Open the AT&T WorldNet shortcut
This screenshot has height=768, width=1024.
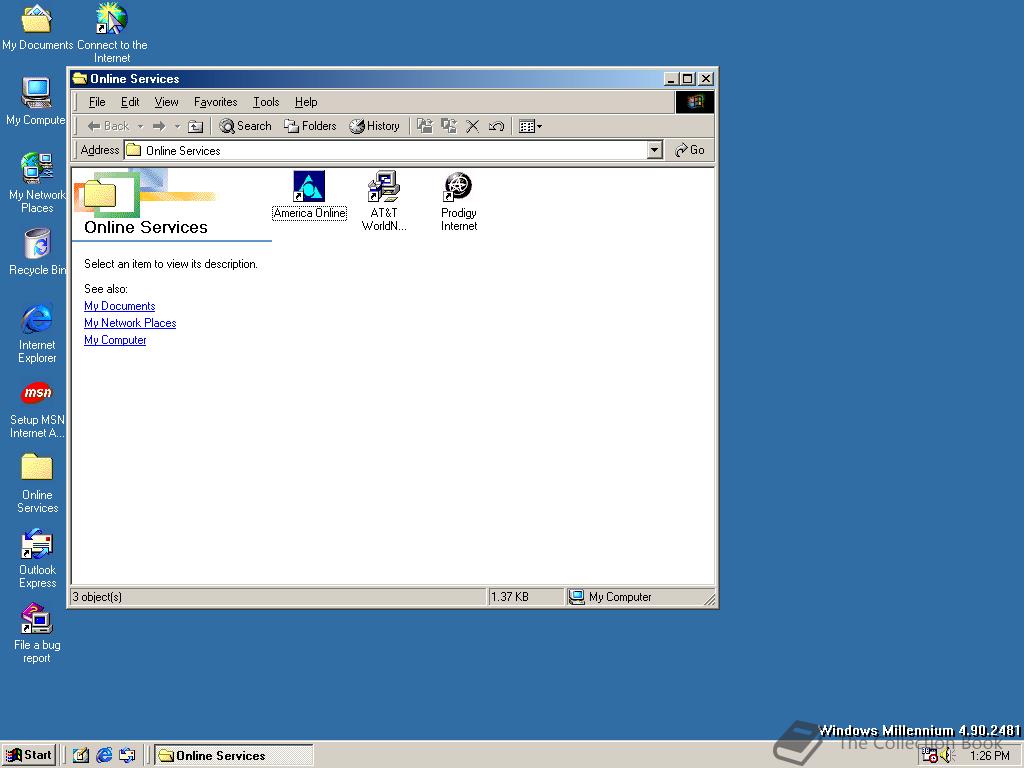click(x=384, y=201)
